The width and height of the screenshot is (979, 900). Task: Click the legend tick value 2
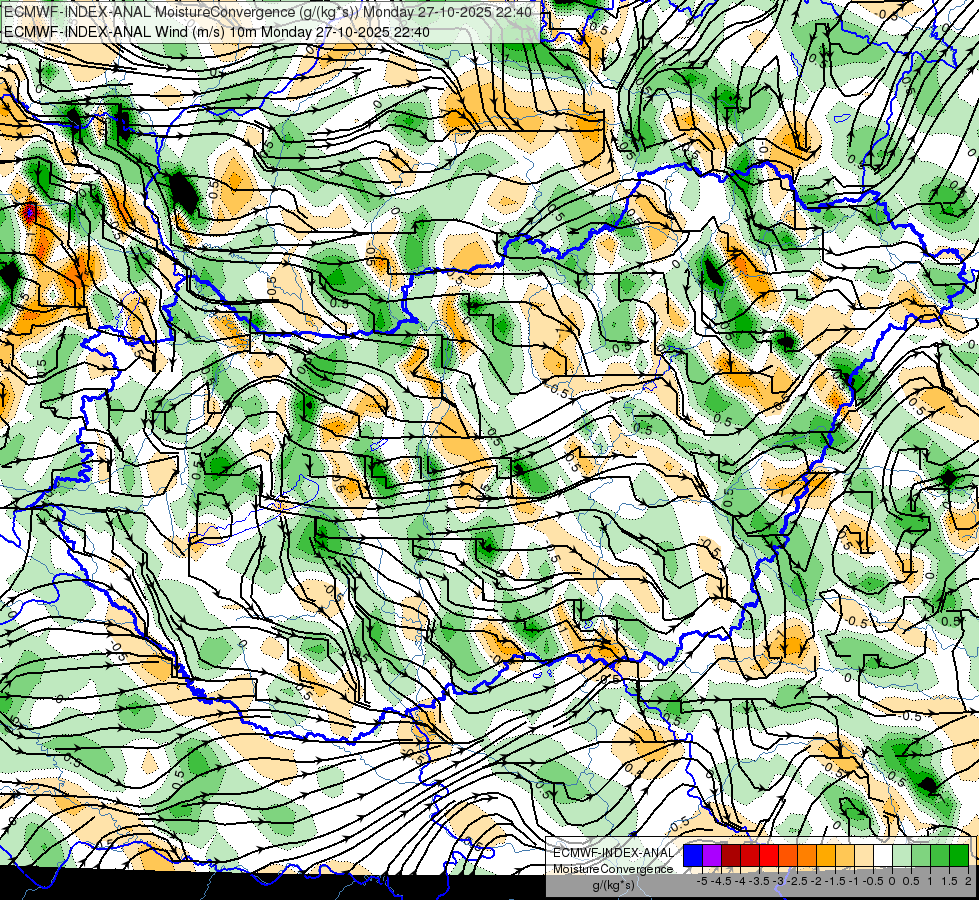coord(968,881)
